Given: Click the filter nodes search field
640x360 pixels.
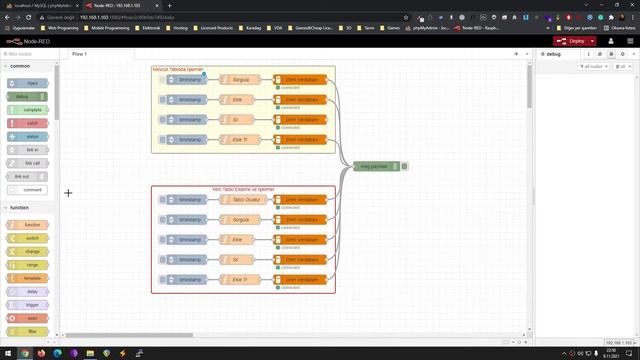Looking at the screenshot, I should [29, 54].
